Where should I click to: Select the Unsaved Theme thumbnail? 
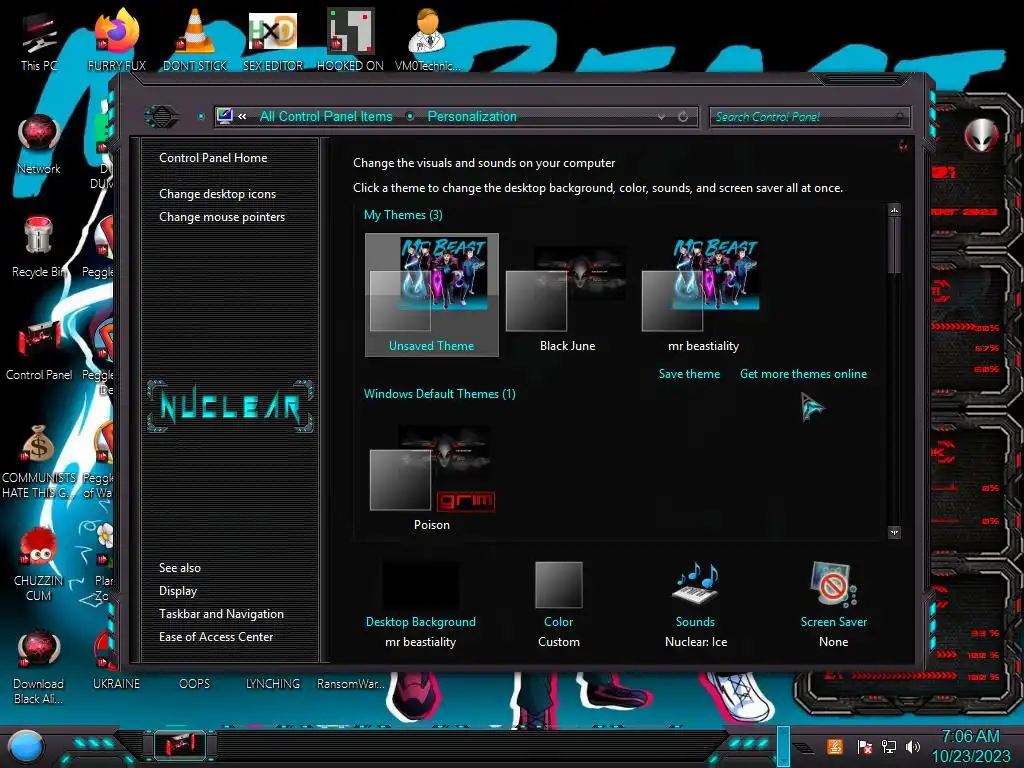tap(432, 295)
